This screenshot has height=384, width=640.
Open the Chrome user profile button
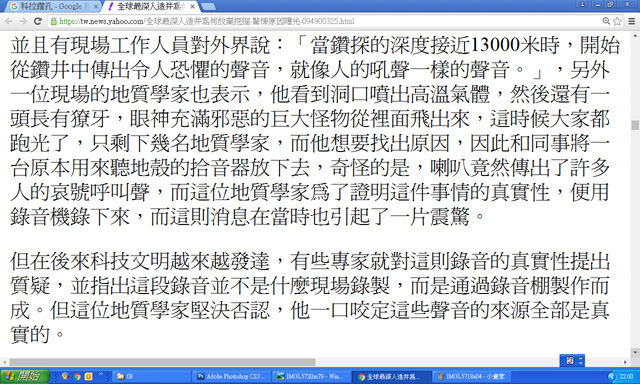[x=582, y=4]
